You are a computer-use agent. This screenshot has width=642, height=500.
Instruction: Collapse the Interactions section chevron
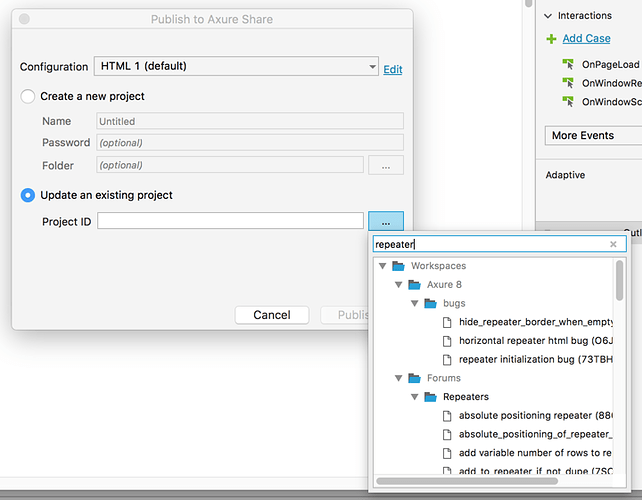[x=548, y=16]
